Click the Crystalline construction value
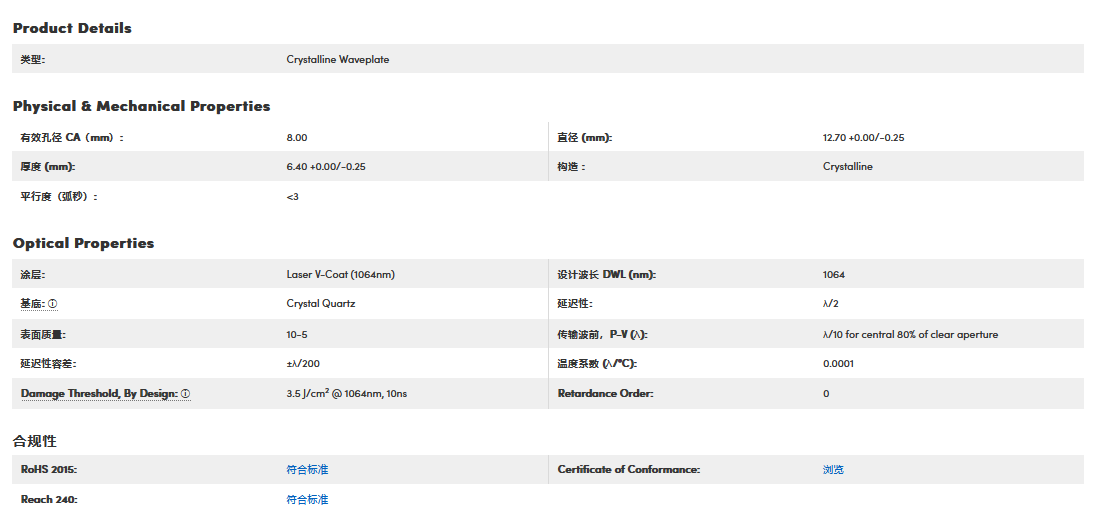 [x=848, y=167]
